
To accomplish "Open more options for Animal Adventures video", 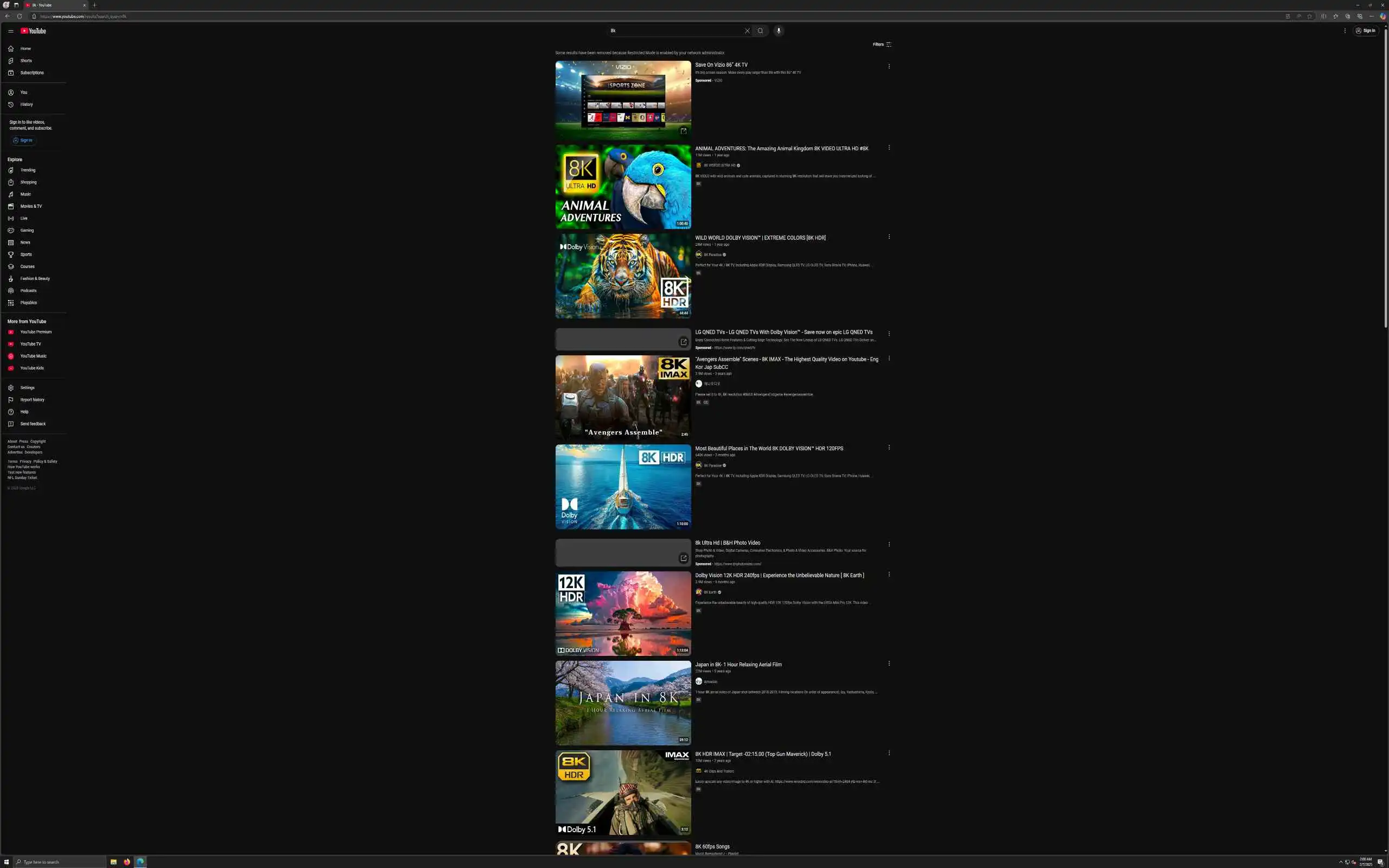I will 889,148.
